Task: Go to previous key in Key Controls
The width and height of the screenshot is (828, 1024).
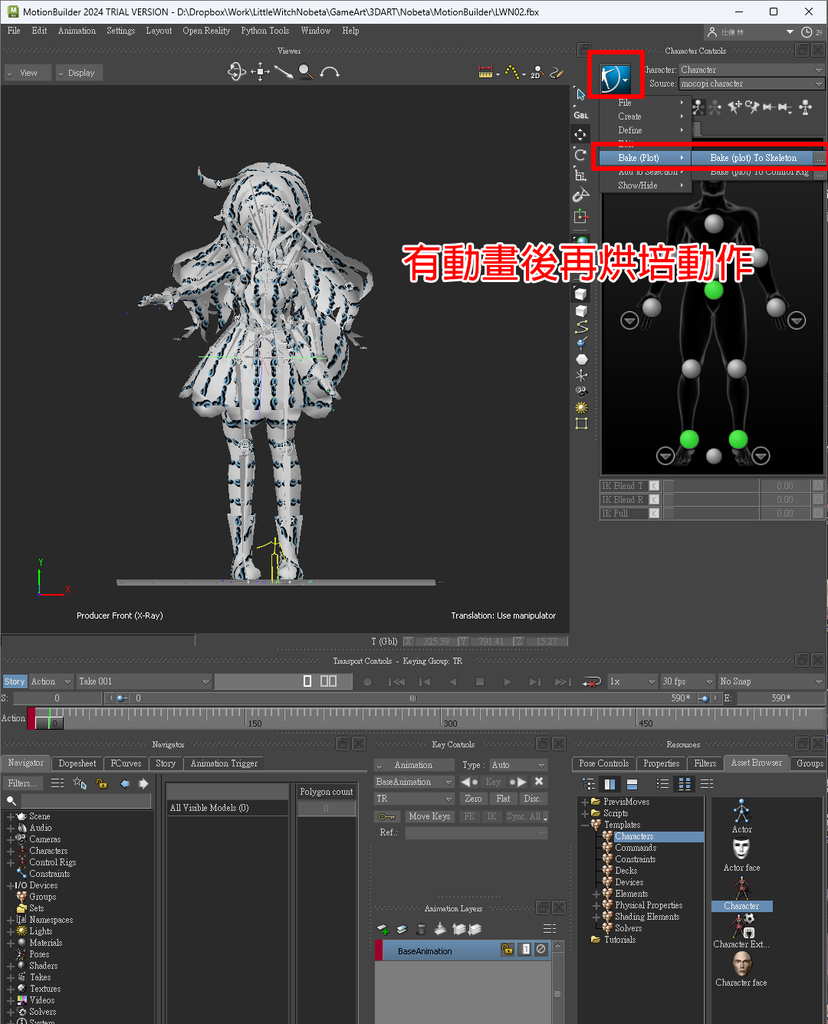Action: coord(469,782)
